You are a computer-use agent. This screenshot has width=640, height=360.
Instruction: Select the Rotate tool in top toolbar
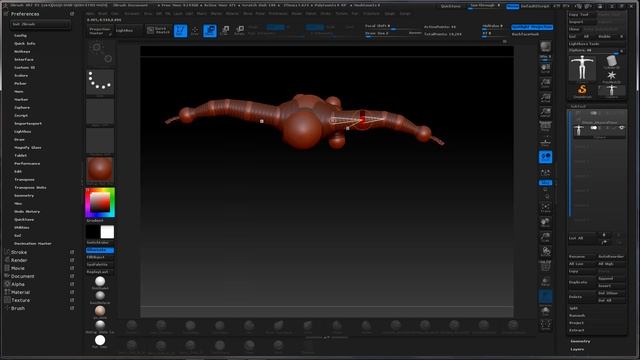[x=240, y=31]
